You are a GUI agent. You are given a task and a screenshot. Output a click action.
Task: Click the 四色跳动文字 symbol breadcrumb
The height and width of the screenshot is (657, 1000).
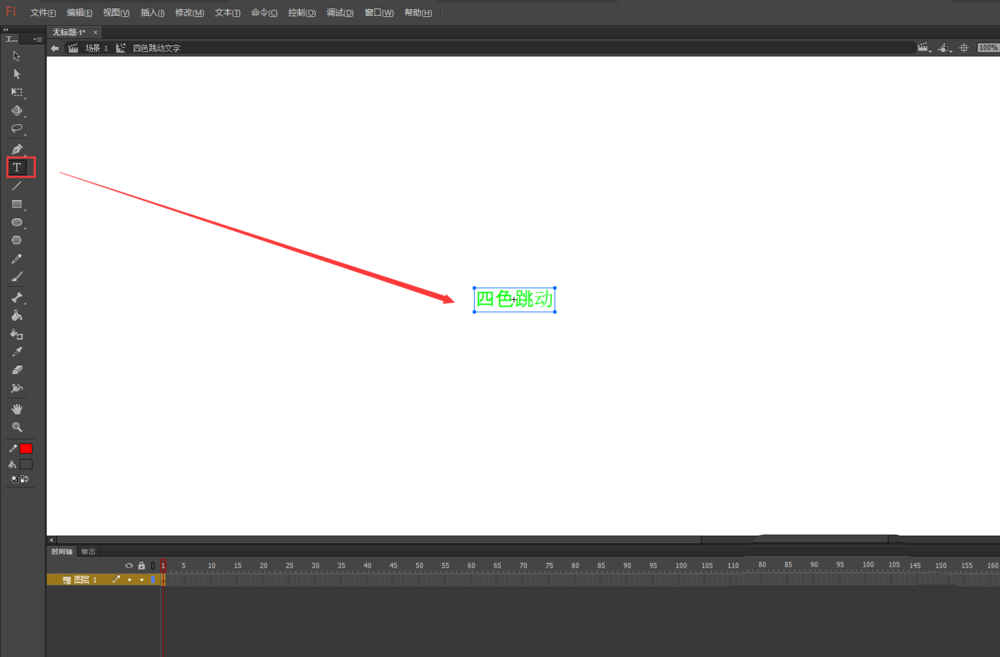pos(156,48)
